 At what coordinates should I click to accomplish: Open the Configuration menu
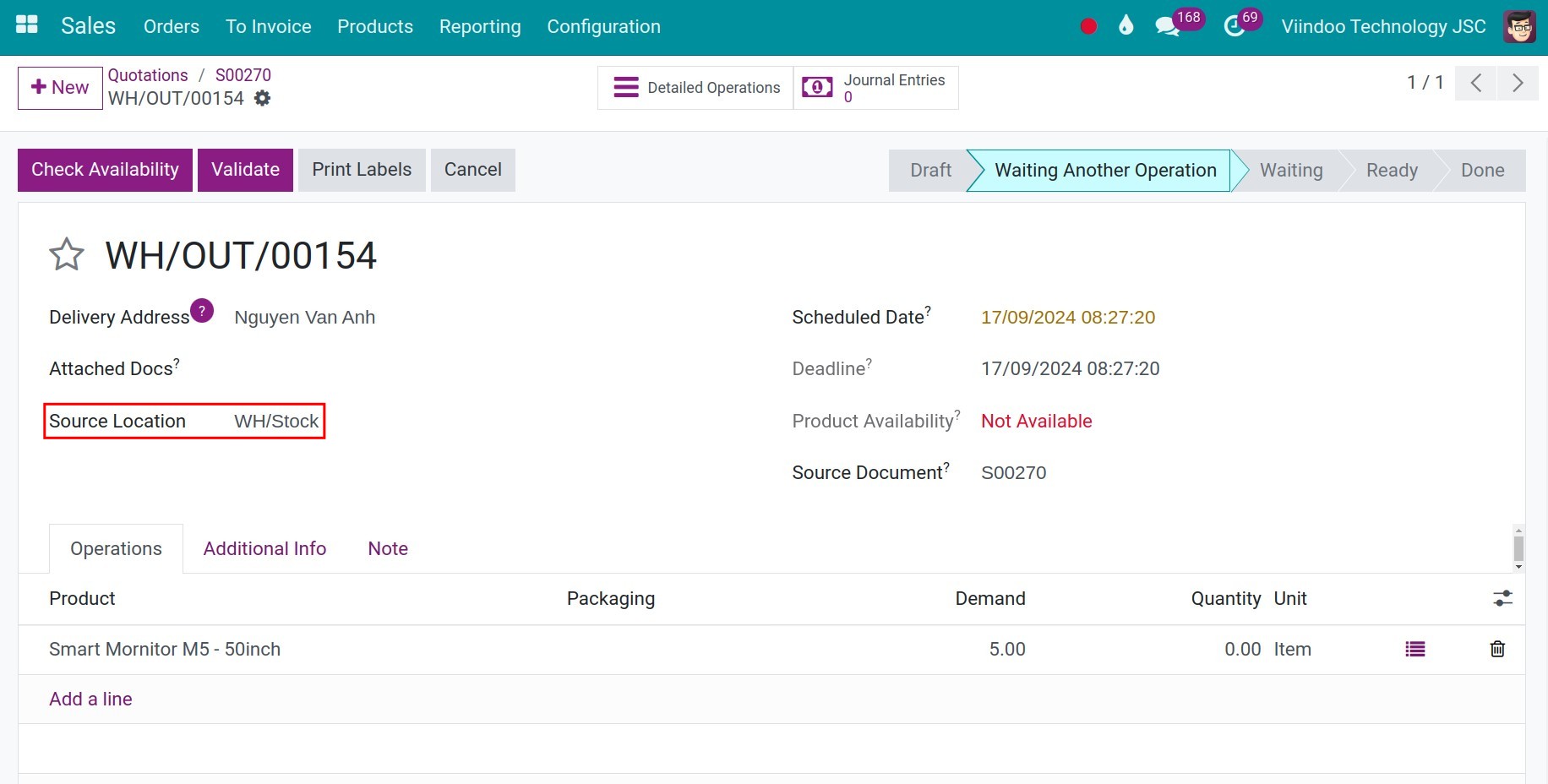click(603, 26)
